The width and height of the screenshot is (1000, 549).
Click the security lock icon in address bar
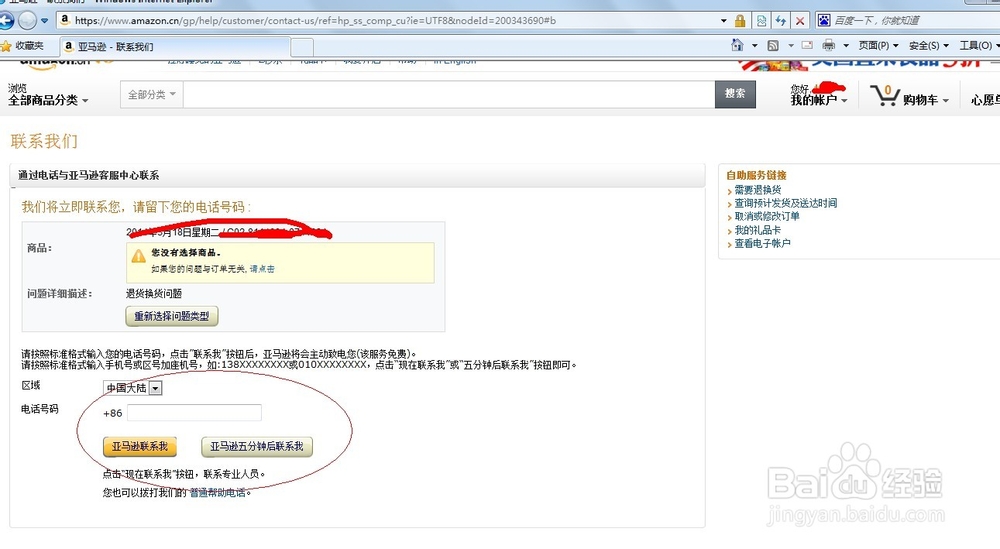pos(740,20)
